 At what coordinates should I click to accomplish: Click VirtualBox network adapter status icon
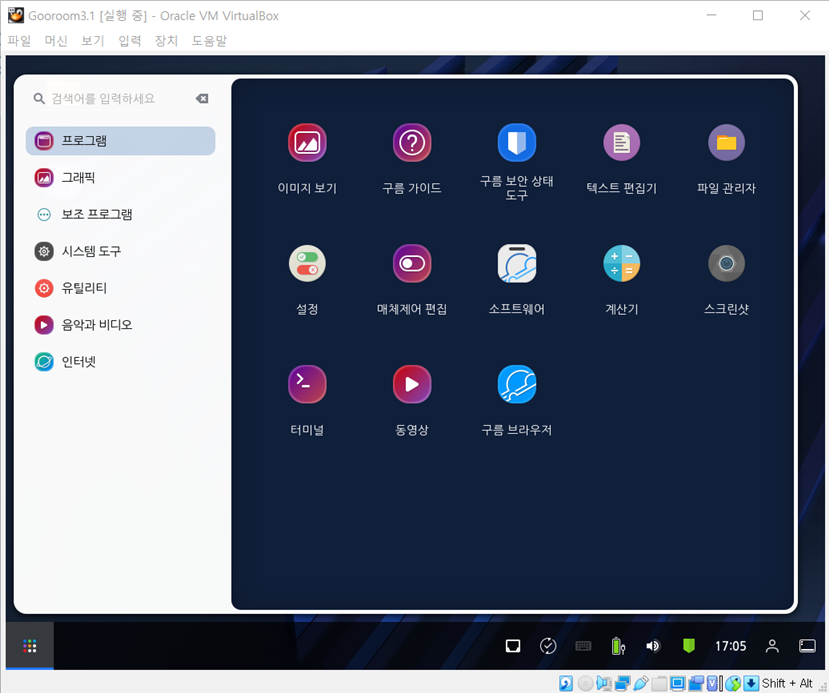tap(624, 685)
